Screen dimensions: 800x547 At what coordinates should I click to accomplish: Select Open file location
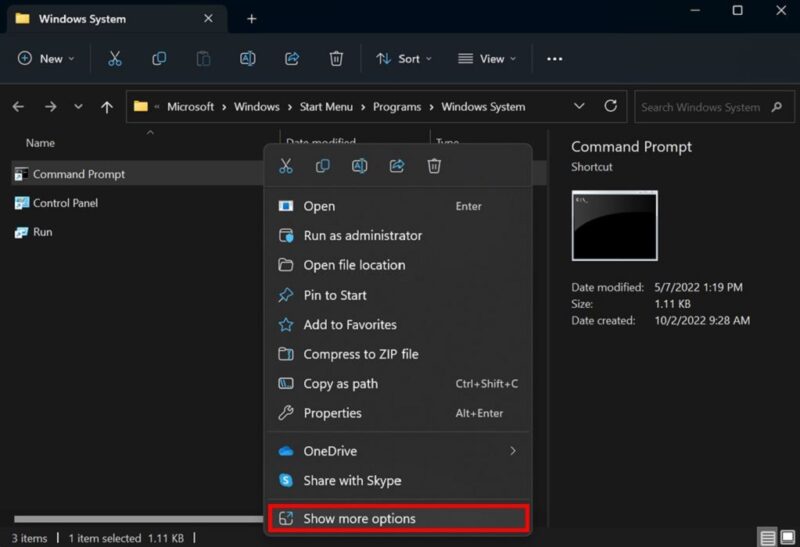(x=398, y=265)
